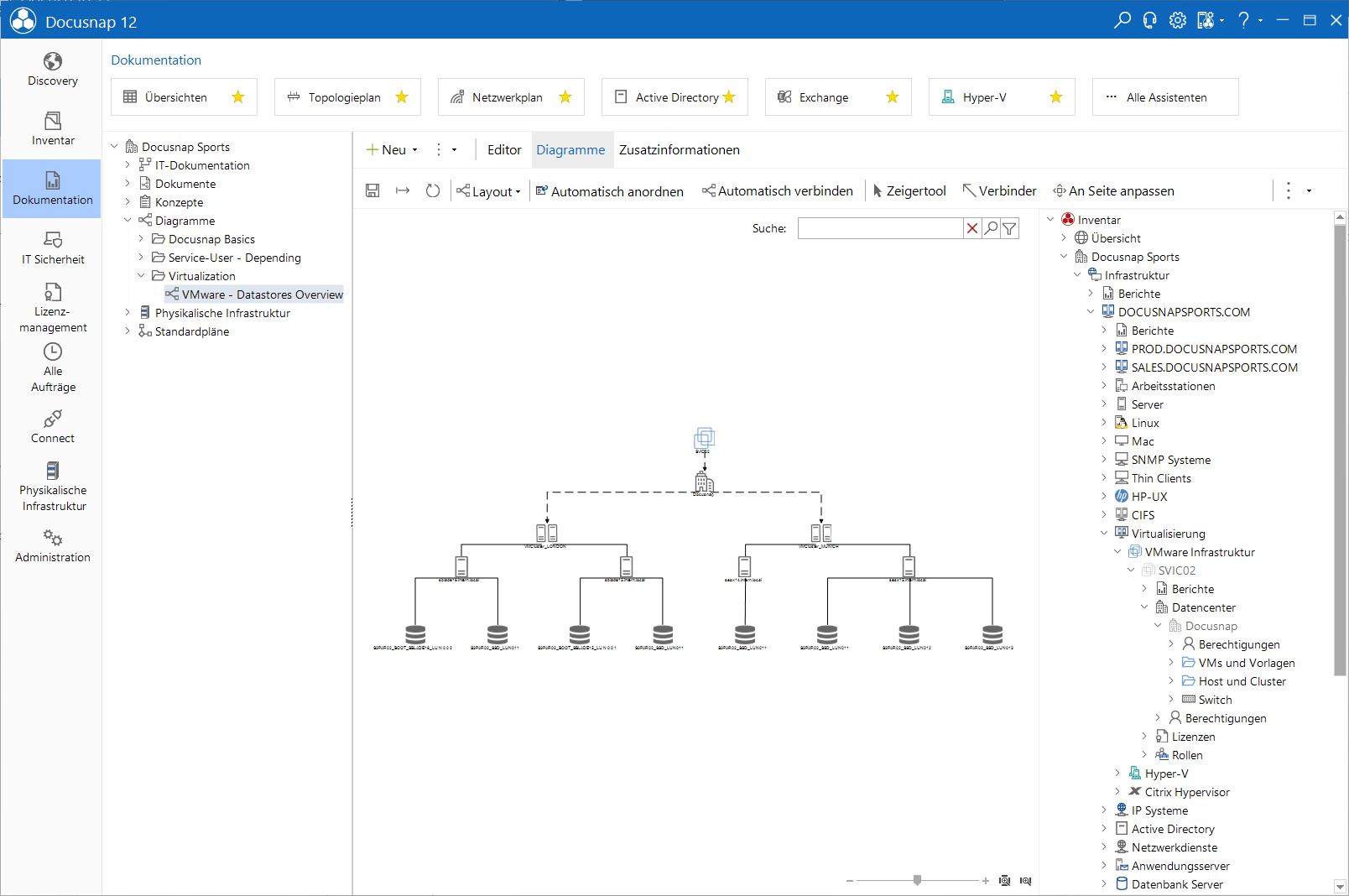Click the filter icon next to search
Viewport: 1349px width, 896px height.
click(x=1010, y=228)
